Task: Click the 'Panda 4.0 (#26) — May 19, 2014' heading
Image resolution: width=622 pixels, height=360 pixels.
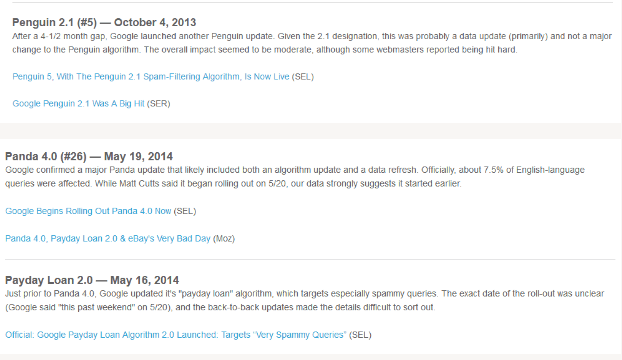Action: tap(89, 156)
